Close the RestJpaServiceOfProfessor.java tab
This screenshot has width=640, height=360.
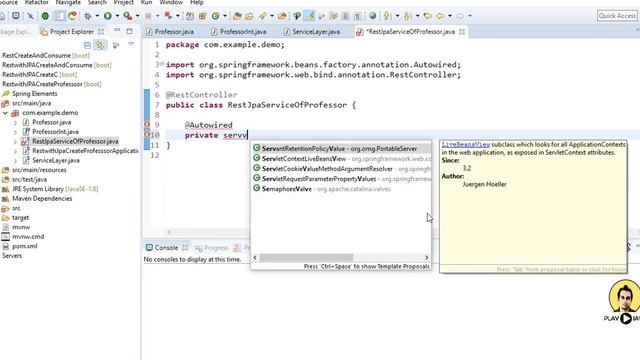[x=462, y=31]
